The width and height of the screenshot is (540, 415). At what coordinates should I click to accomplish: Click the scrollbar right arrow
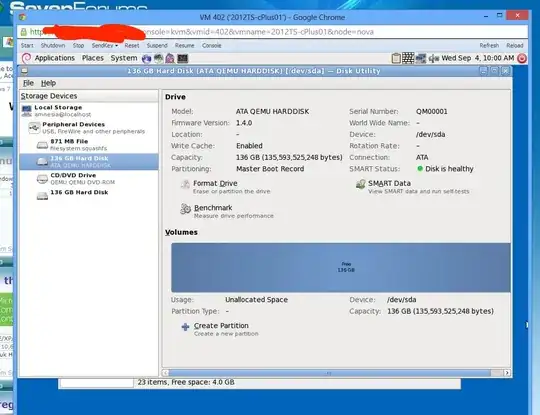pyautogui.click(x=507, y=373)
